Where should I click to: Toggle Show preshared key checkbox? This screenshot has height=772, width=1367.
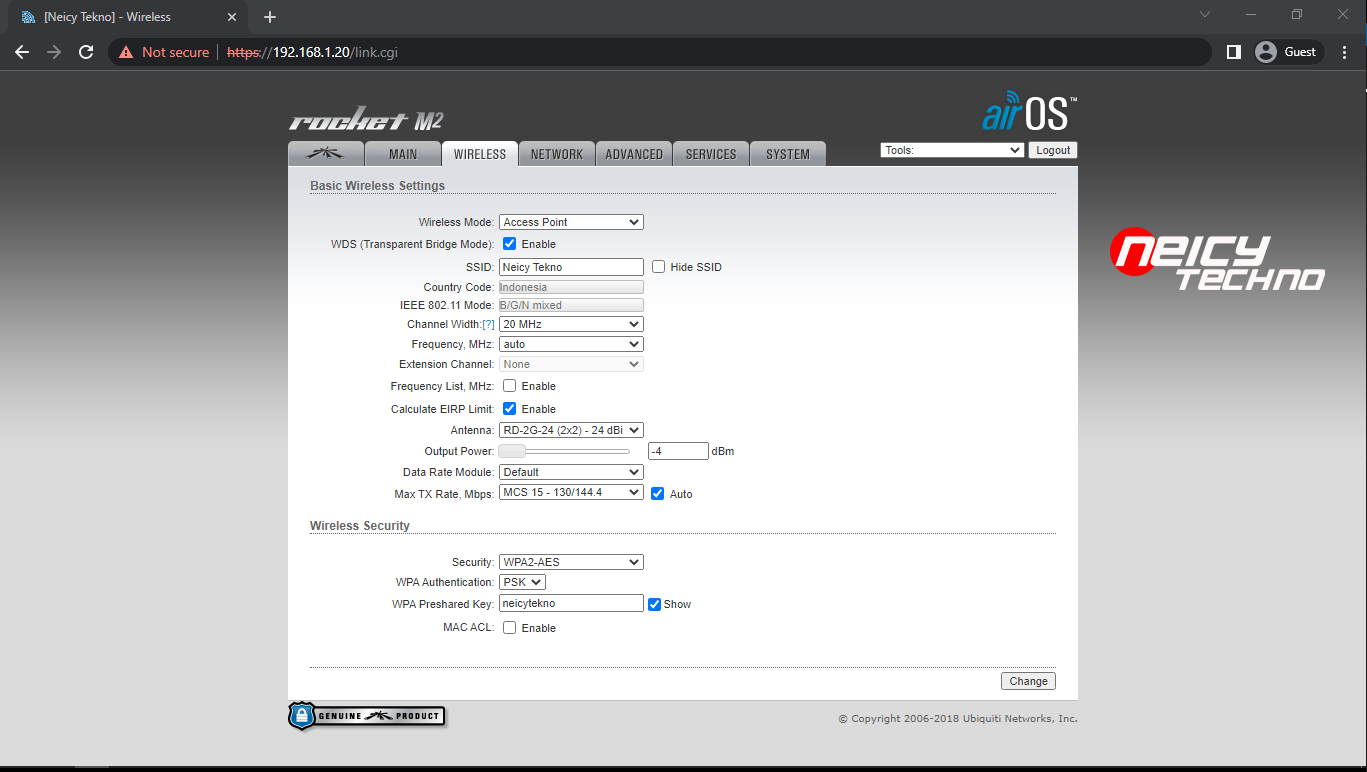click(x=654, y=604)
